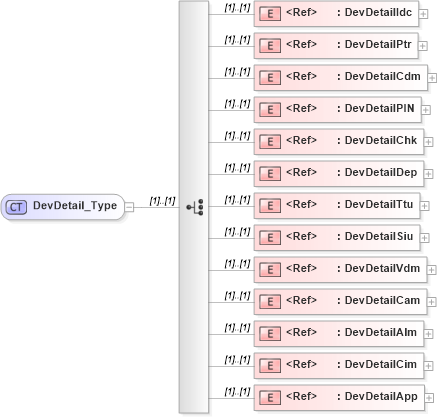Click the [1]..[1] cardinality of DevDetailVdm

(237, 264)
